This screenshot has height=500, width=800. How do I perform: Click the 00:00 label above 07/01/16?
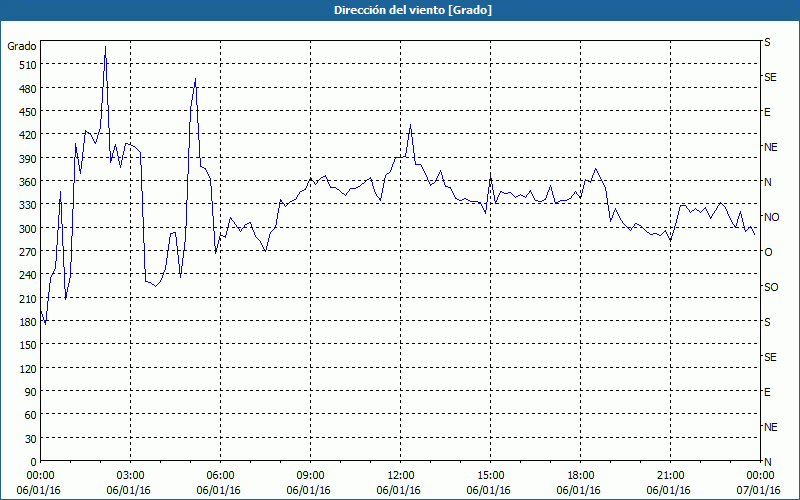pos(760,476)
